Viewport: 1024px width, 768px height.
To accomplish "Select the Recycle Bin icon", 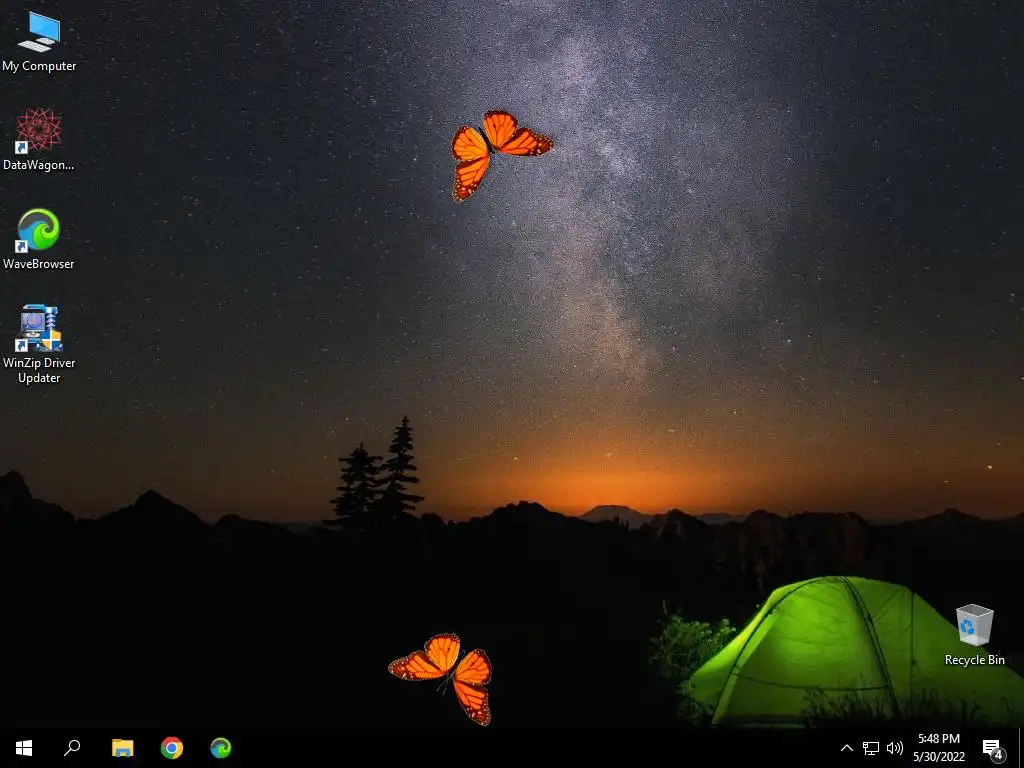I will point(974,635).
